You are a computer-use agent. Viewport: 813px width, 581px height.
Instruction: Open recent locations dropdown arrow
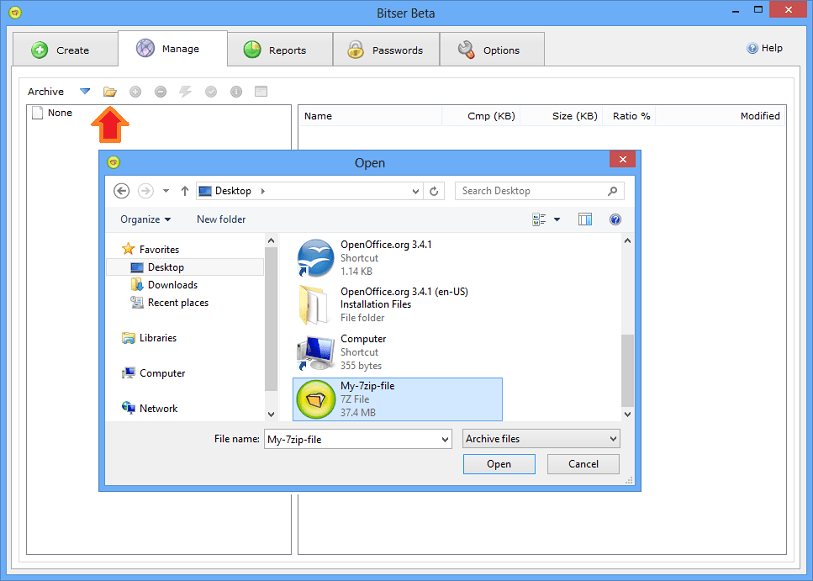pyautogui.click(x=166, y=191)
